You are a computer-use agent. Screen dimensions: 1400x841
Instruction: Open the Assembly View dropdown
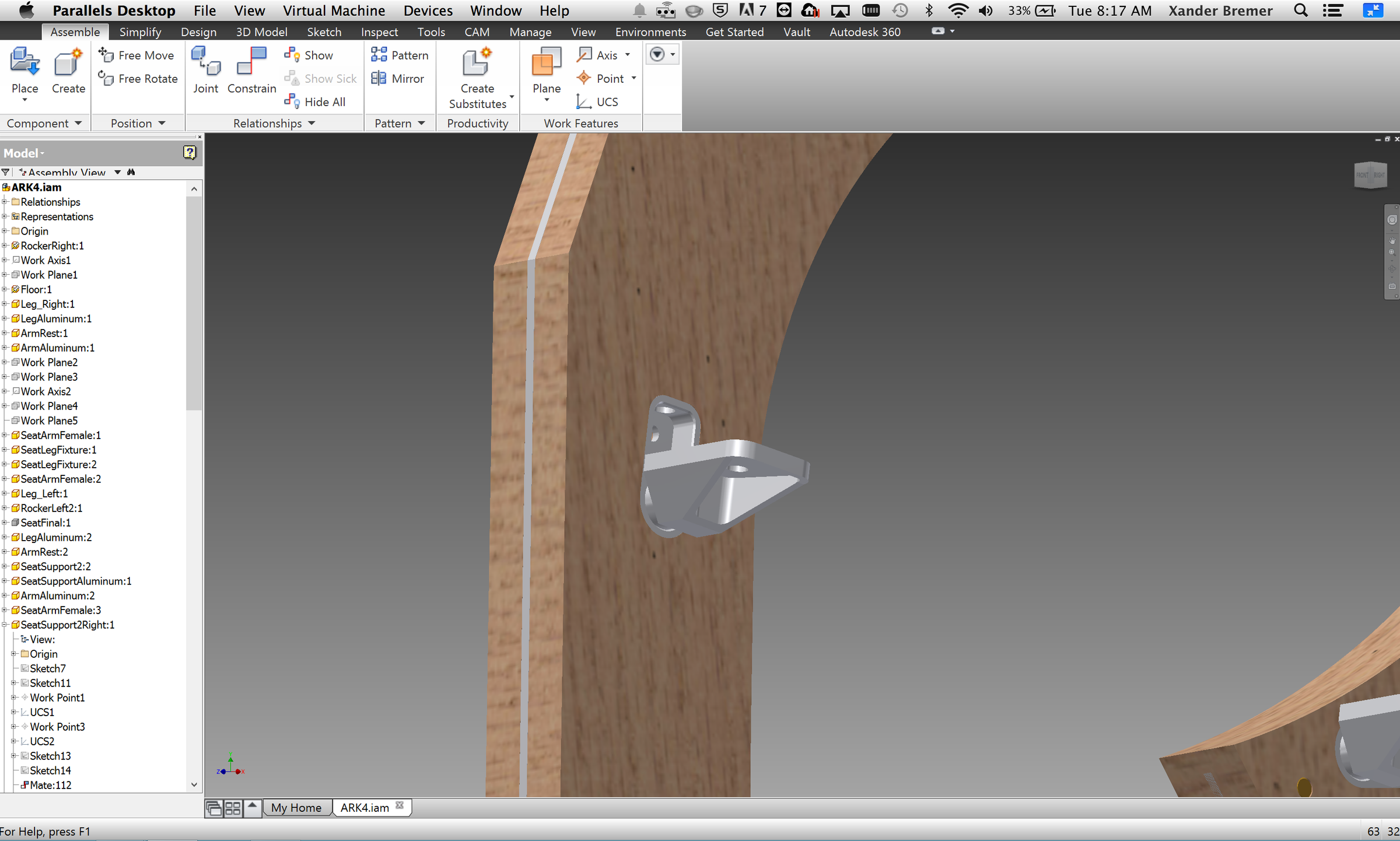[x=117, y=172]
